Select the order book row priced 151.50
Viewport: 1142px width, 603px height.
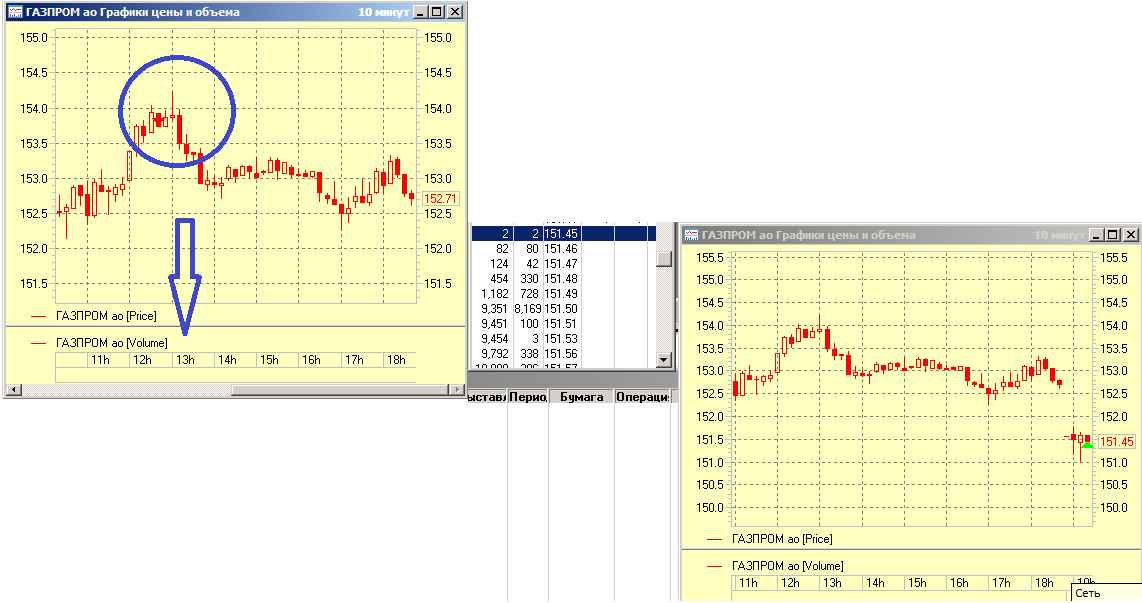560,309
